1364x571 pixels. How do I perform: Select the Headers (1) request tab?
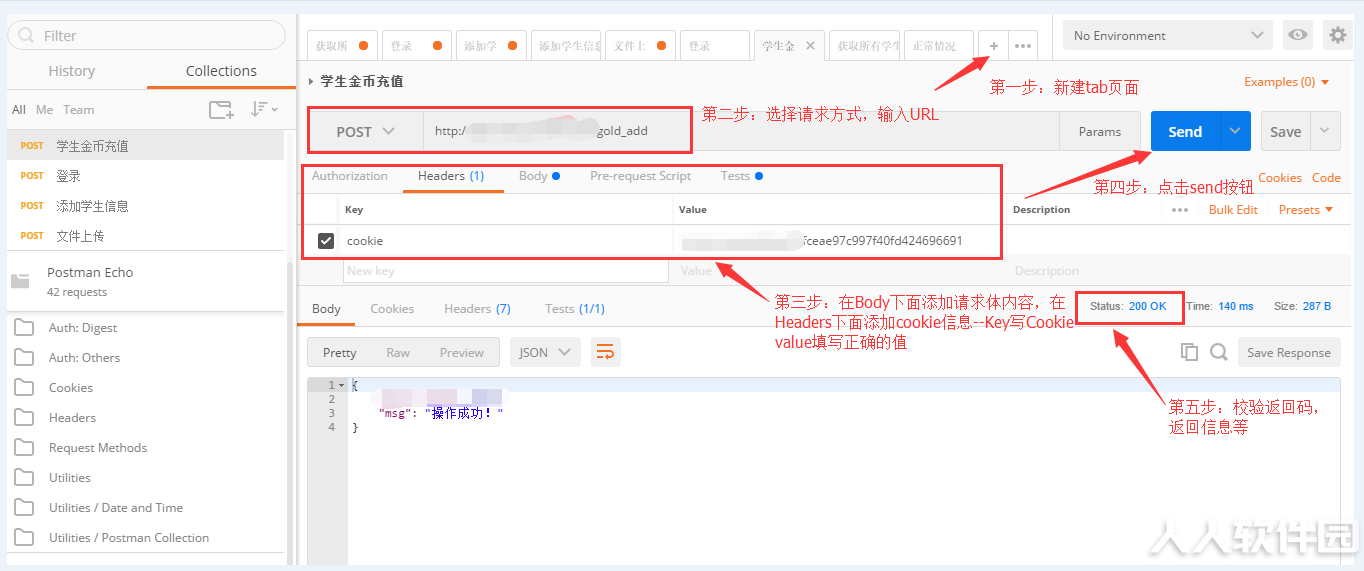[x=451, y=176]
